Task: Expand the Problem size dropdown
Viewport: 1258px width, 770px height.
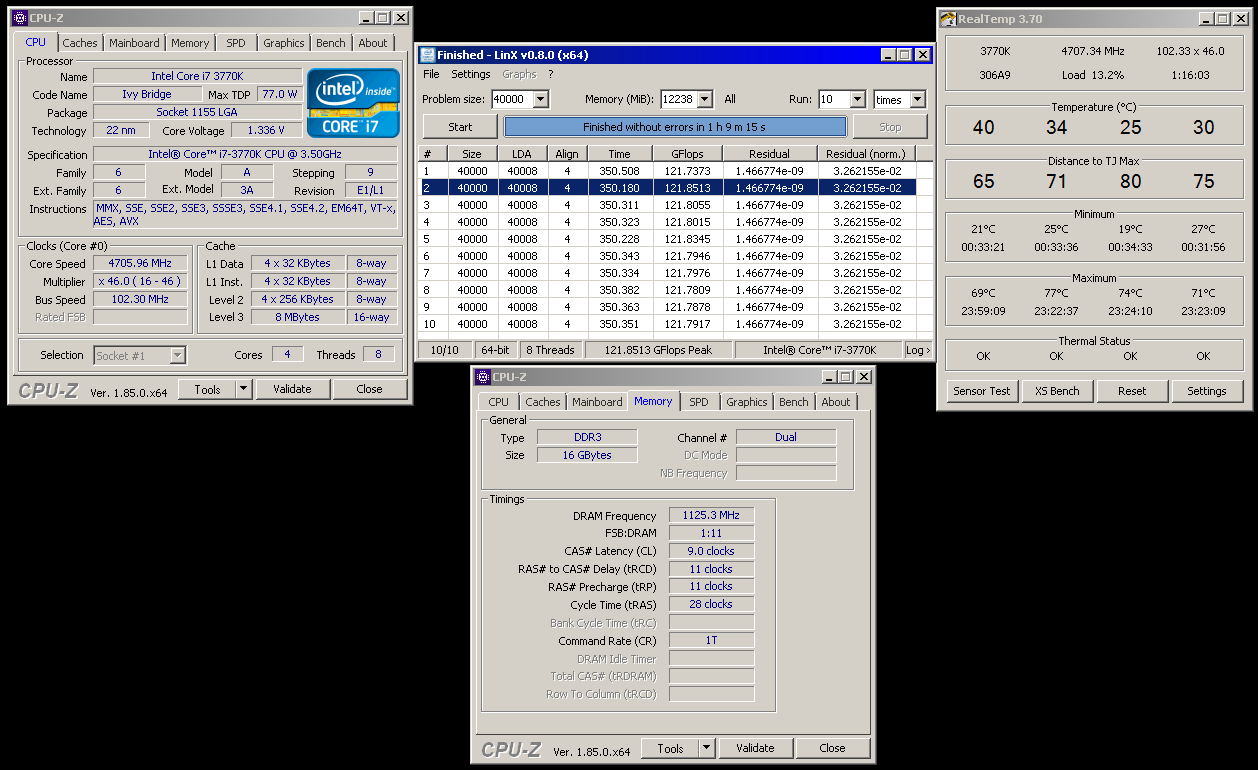Action: pyautogui.click(x=540, y=99)
